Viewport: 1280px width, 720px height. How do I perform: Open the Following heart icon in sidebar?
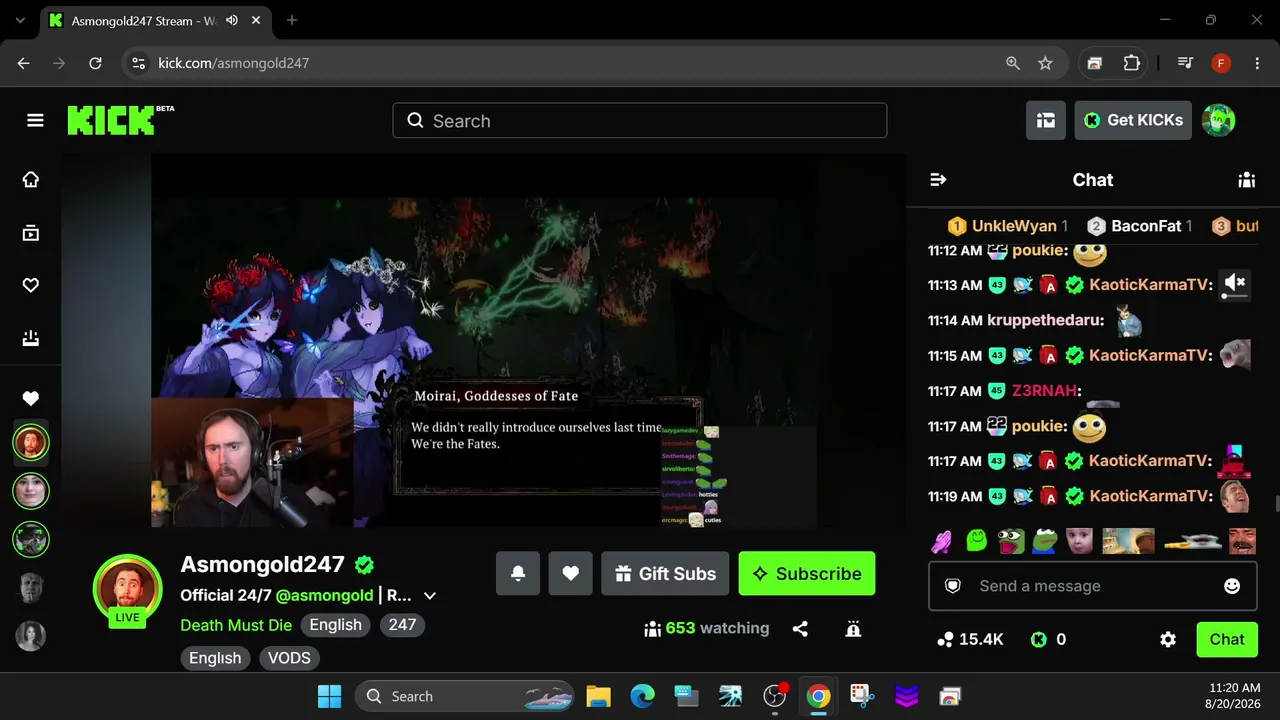pos(31,286)
